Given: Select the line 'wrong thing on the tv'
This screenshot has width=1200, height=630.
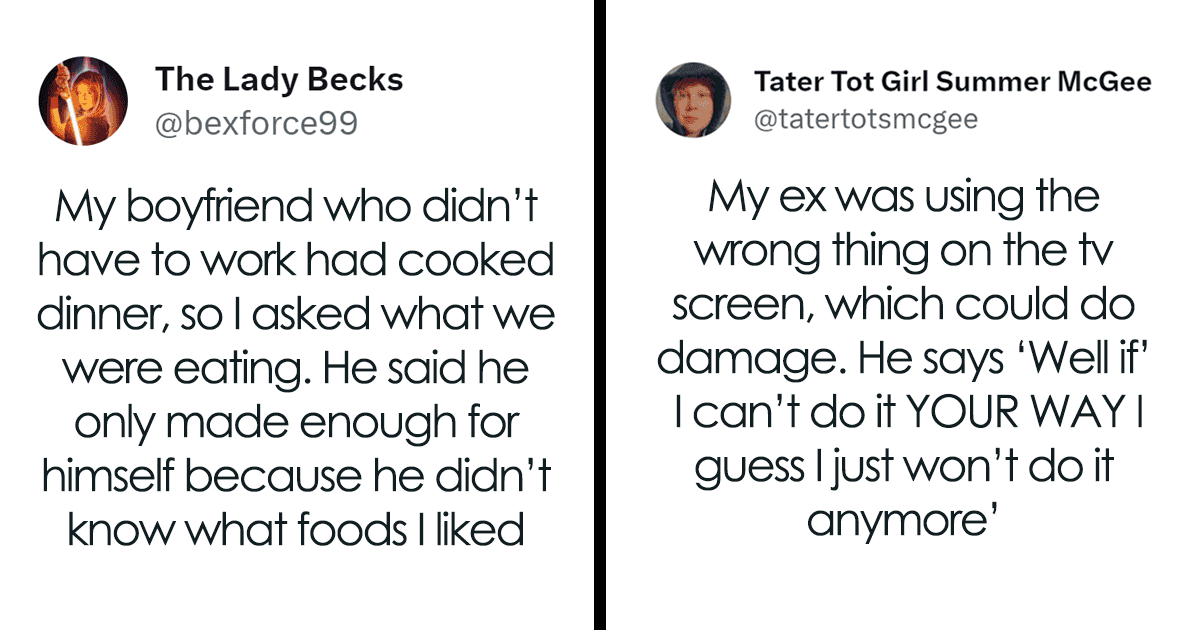Looking at the screenshot, I should click(x=904, y=250).
